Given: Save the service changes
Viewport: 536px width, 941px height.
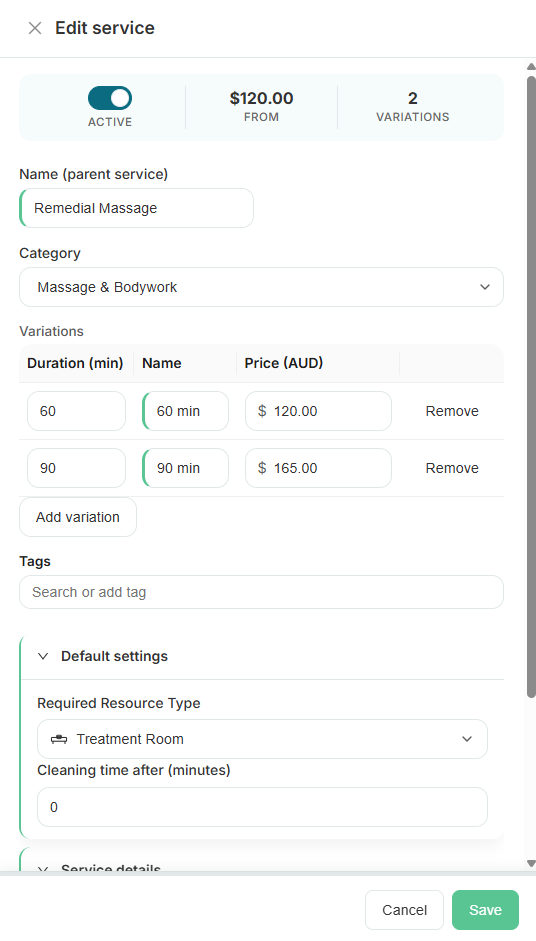Looking at the screenshot, I should (x=485, y=910).
